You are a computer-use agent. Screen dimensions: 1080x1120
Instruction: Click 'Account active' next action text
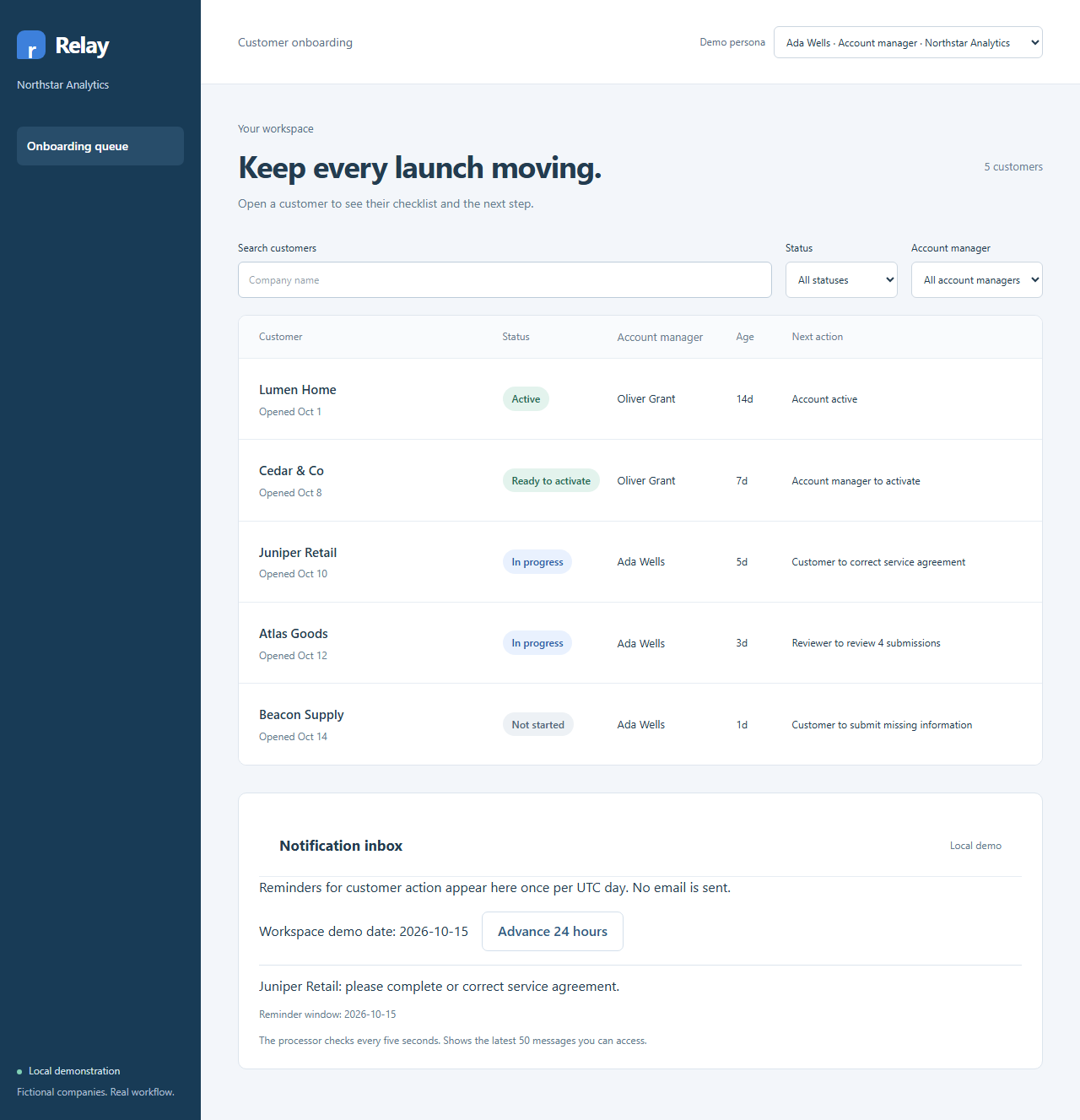point(824,399)
